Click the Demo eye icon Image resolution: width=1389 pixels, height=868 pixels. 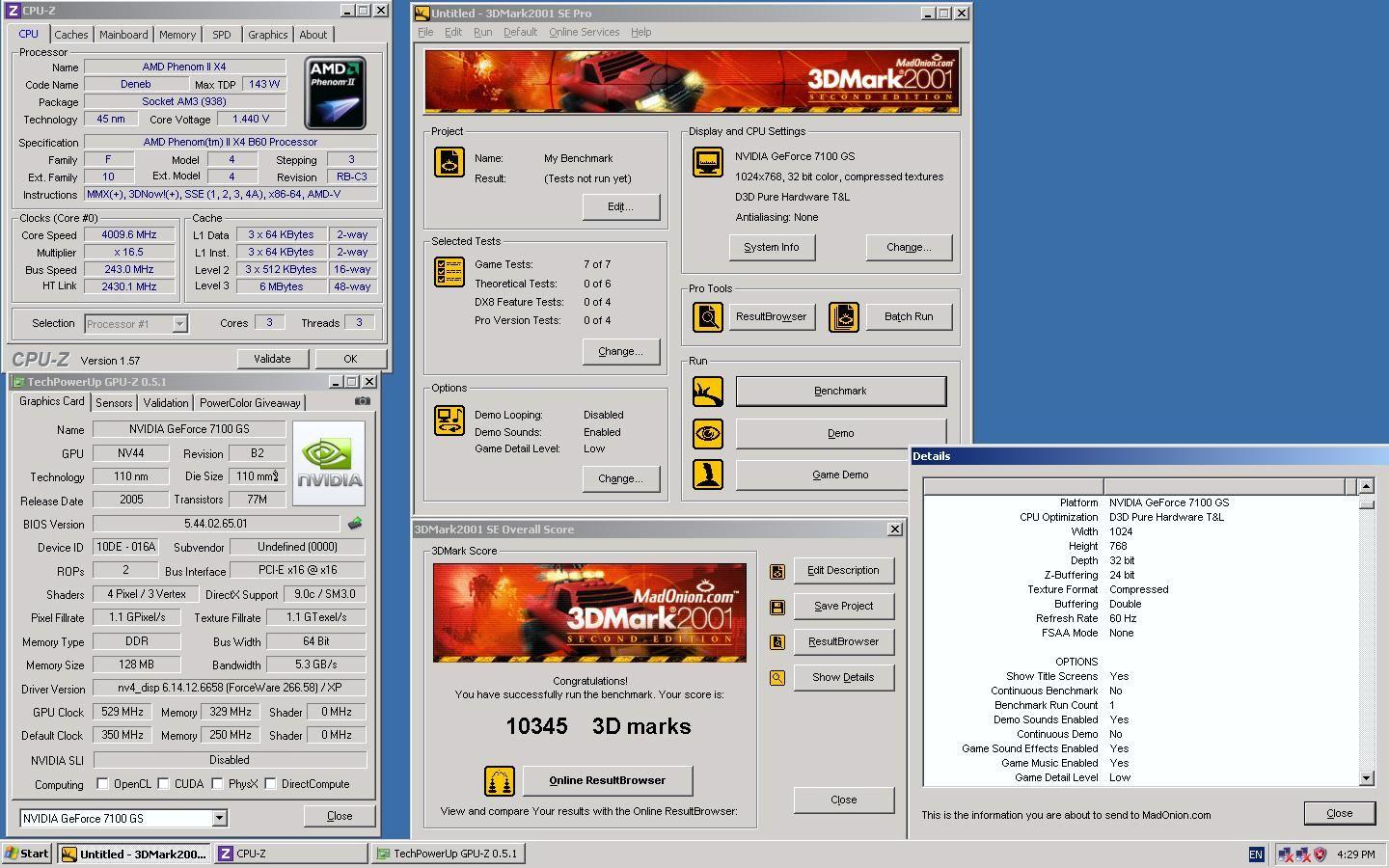pyautogui.click(x=708, y=433)
